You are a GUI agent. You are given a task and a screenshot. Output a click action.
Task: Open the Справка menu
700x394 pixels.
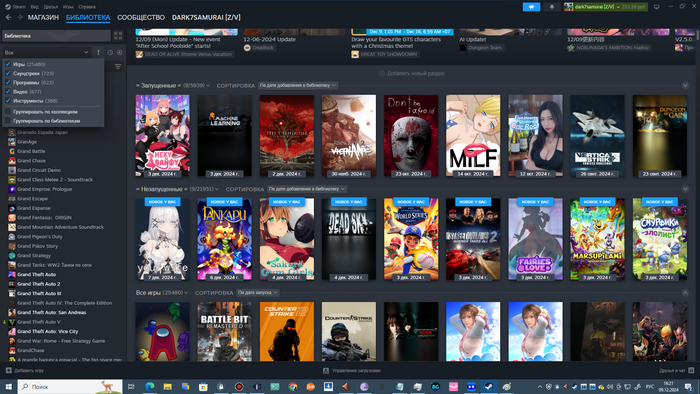click(87, 7)
